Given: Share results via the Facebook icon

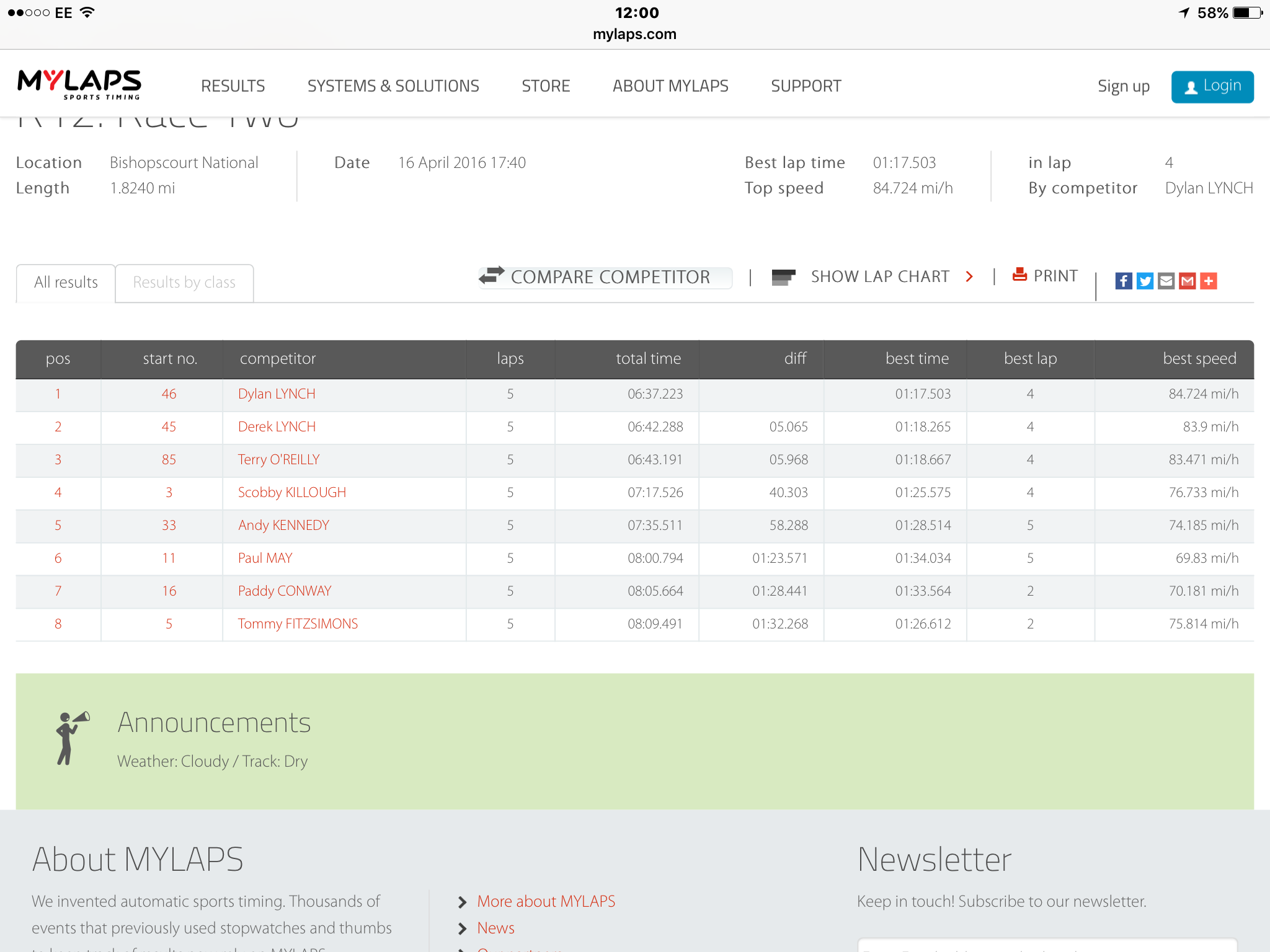Looking at the screenshot, I should (1123, 281).
